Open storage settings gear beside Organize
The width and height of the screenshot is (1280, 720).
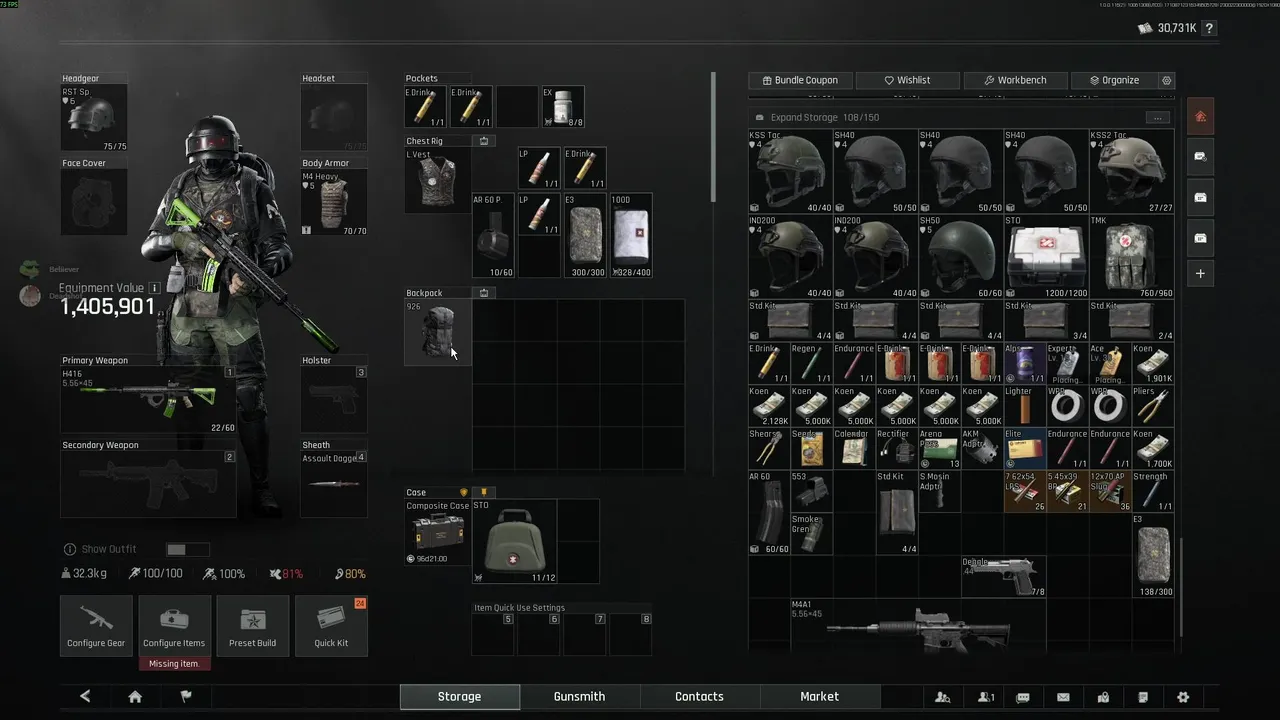1166,80
